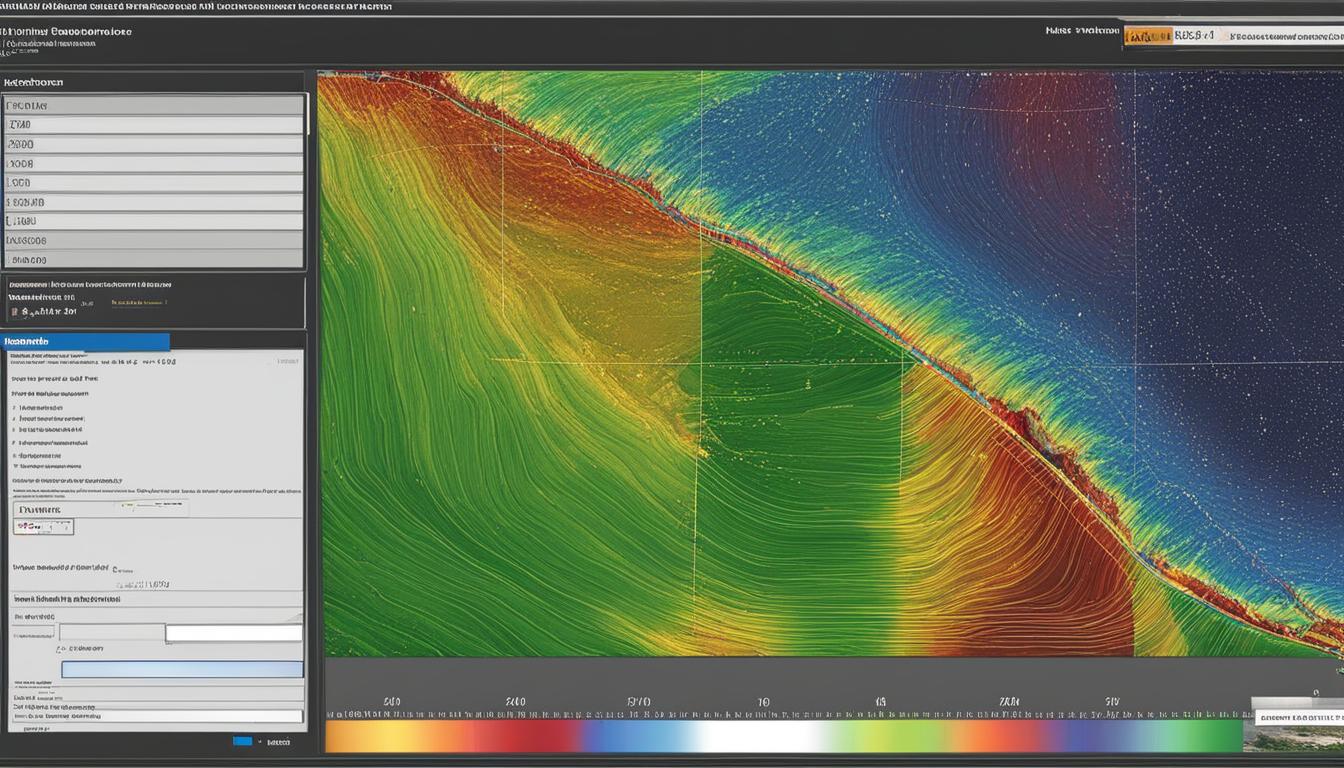The height and width of the screenshot is (768, 1344).
Task: Click the yellow link text in dark info panel
Action: (x=139, y=301)
